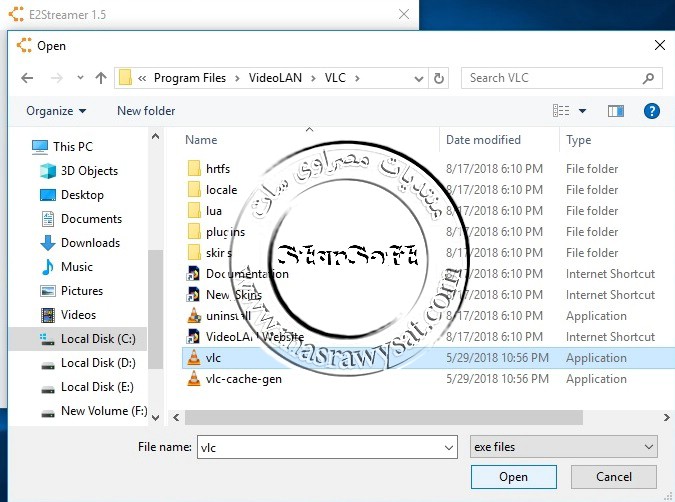
Task: Click the locale folder icon
Action: click(x=194, y=189)
